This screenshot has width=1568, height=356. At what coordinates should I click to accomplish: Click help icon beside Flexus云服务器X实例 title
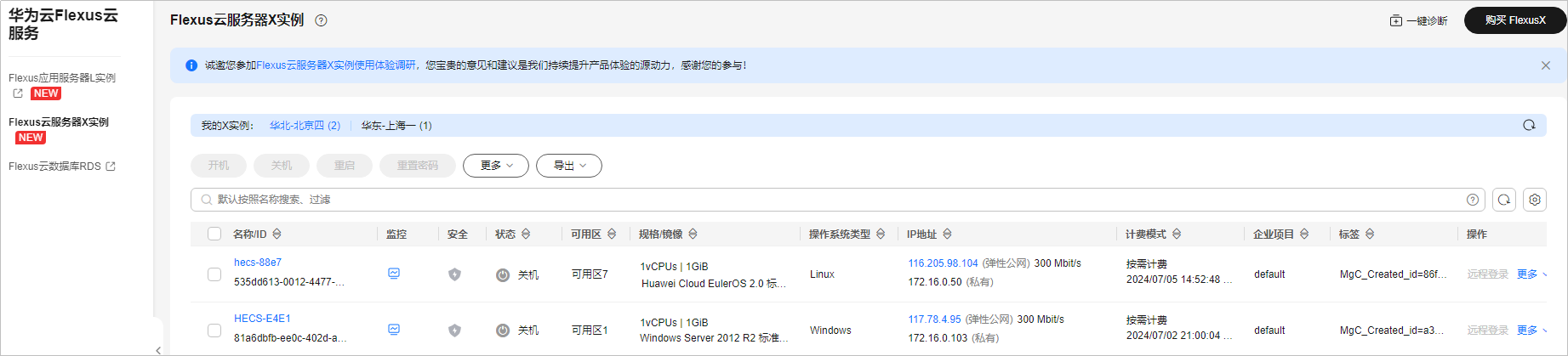point(321,20)
